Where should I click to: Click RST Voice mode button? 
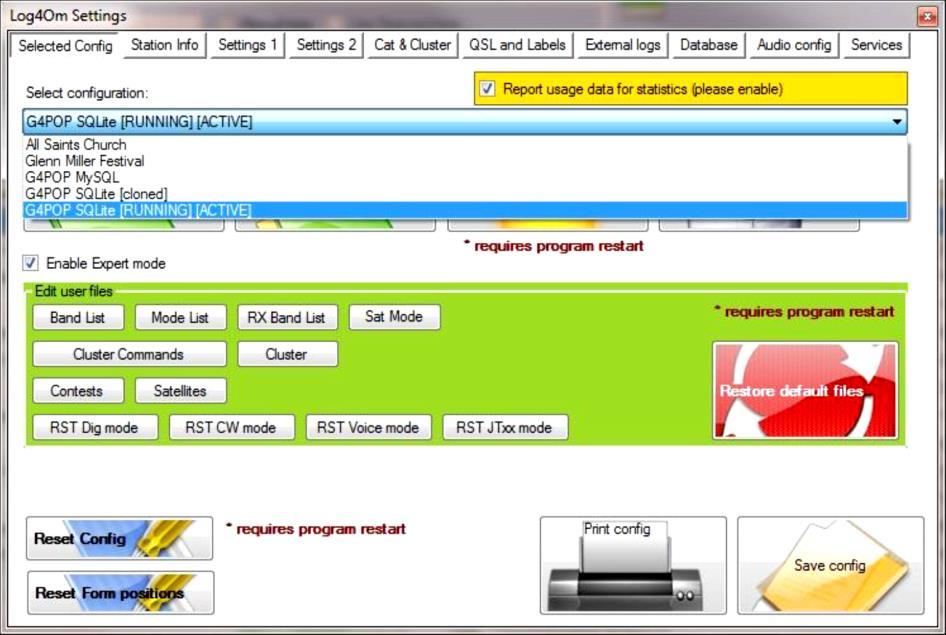[369, 428]
